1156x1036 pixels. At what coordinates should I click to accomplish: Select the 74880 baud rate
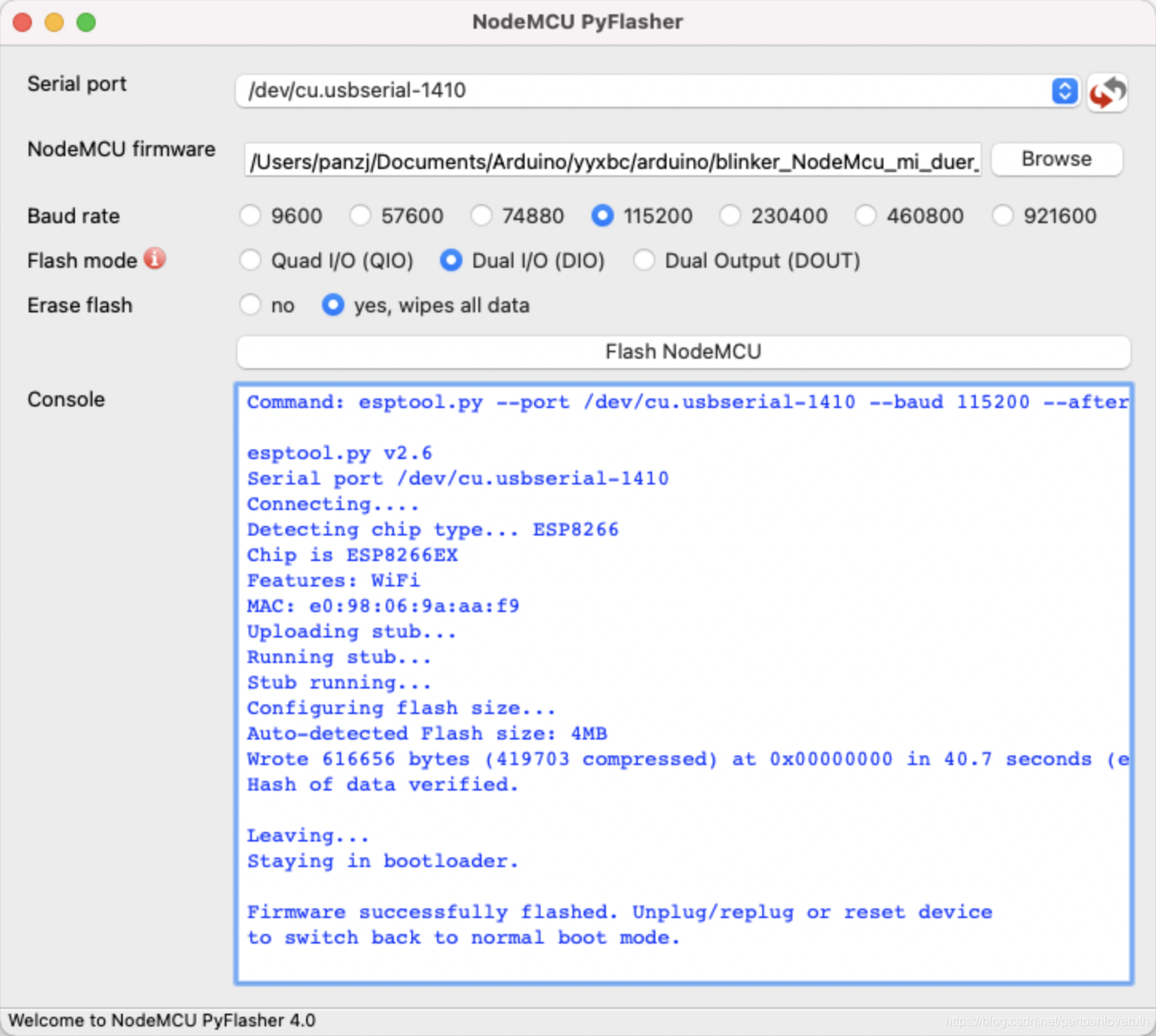[482, 215]
